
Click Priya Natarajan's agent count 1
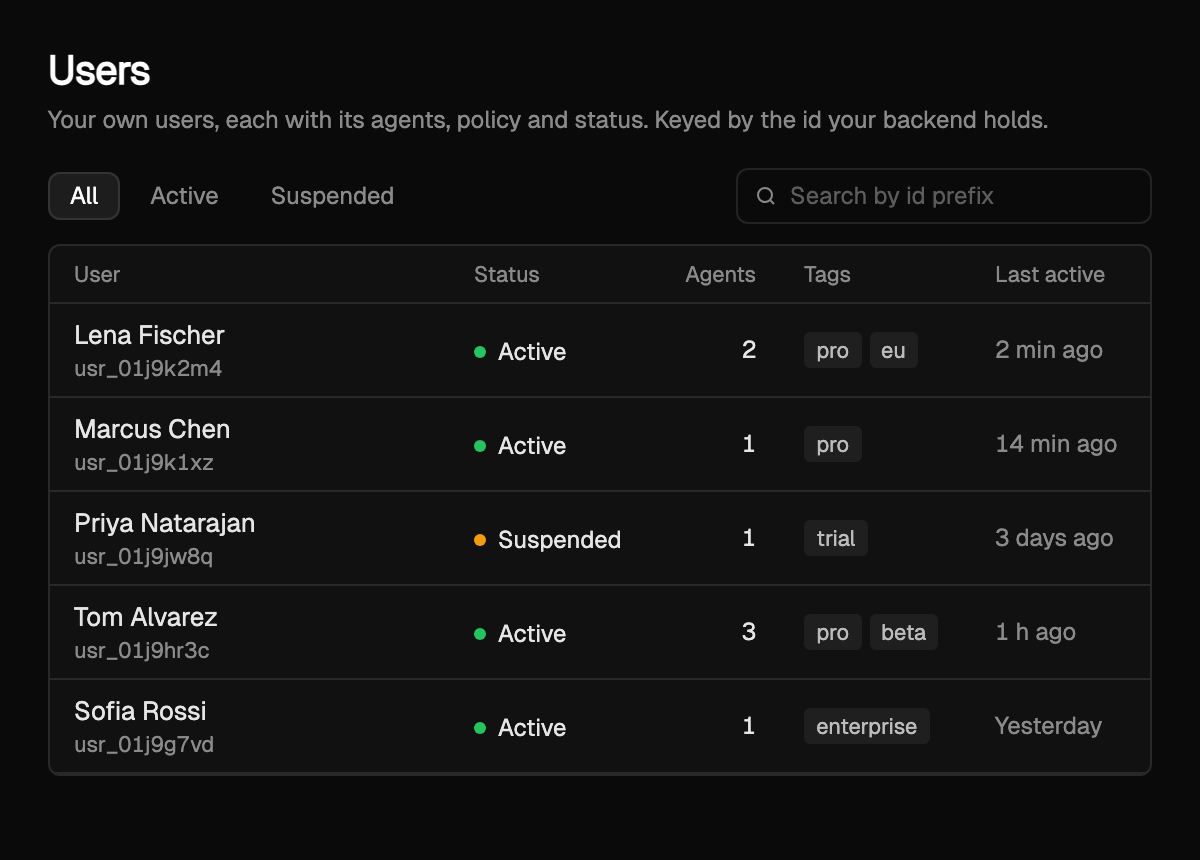749,538
